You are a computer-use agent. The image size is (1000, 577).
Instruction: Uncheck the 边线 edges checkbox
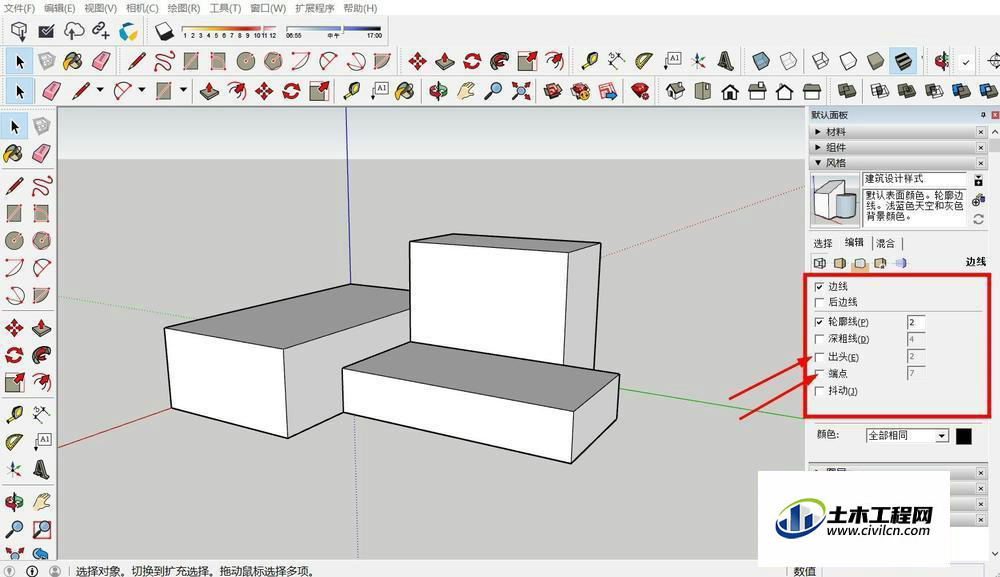pos(820,287)
